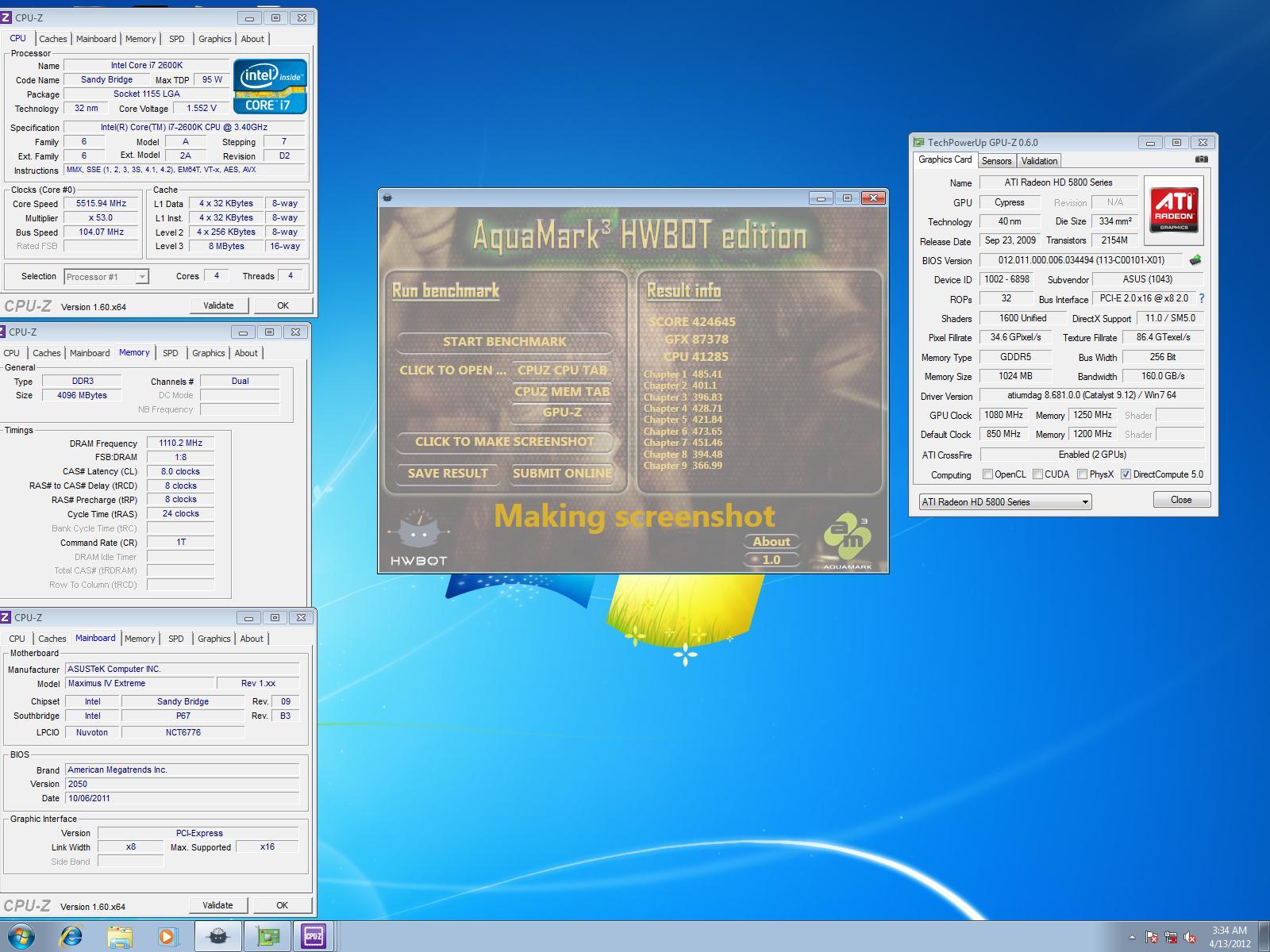The height and width of the screenshot is (952, 1270).
Task: Click the HWBOT cat logo in AquaMark
Action: [419, 538]
